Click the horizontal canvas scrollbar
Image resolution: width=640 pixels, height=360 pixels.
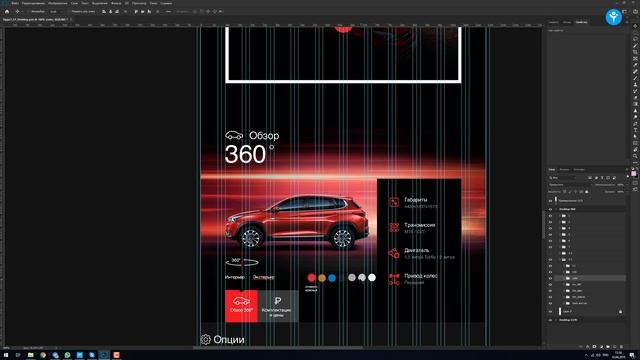pos(278,348)
